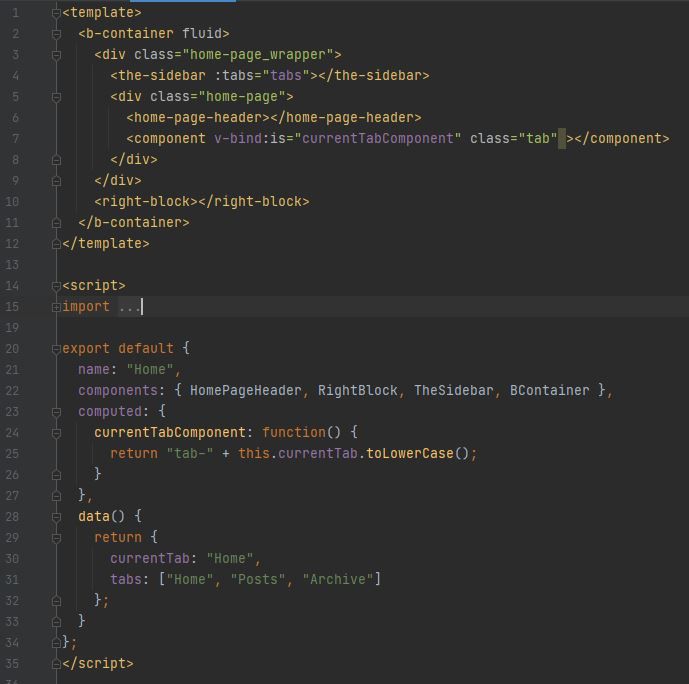This screenshot has width=689, height=684.
Task: Click the "computed" property key
Action: click(110, 412)
